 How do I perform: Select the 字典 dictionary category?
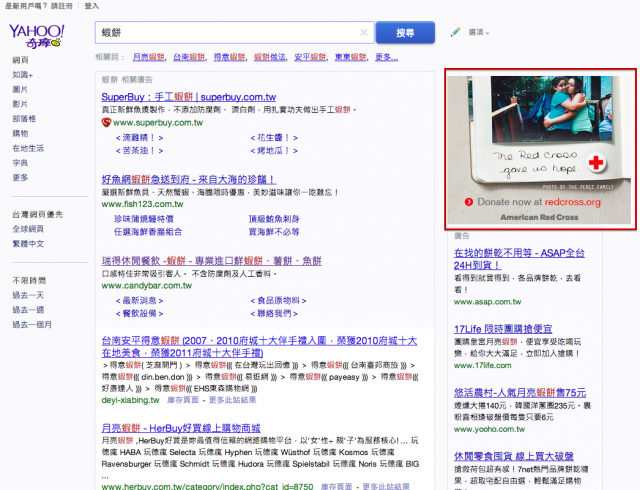tap(20, 163)
